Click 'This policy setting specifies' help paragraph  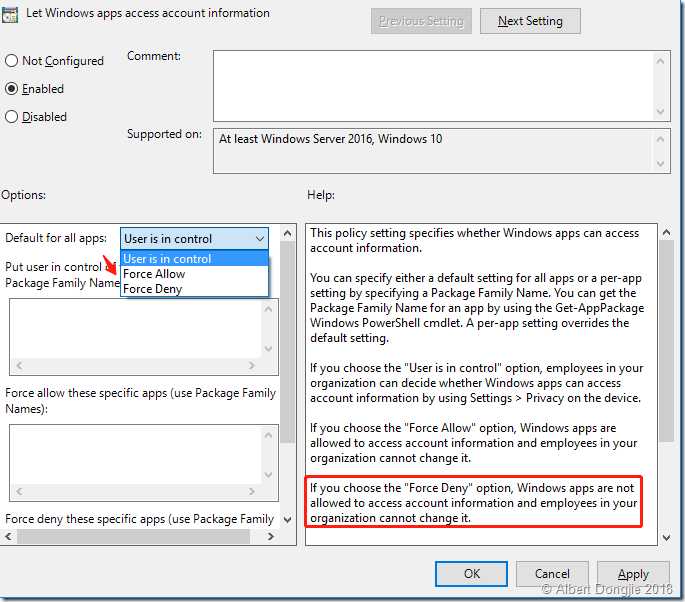474,240
